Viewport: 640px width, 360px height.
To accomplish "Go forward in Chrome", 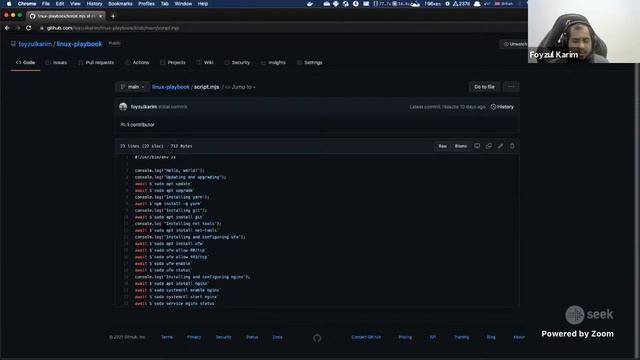I will pos(18,28).
